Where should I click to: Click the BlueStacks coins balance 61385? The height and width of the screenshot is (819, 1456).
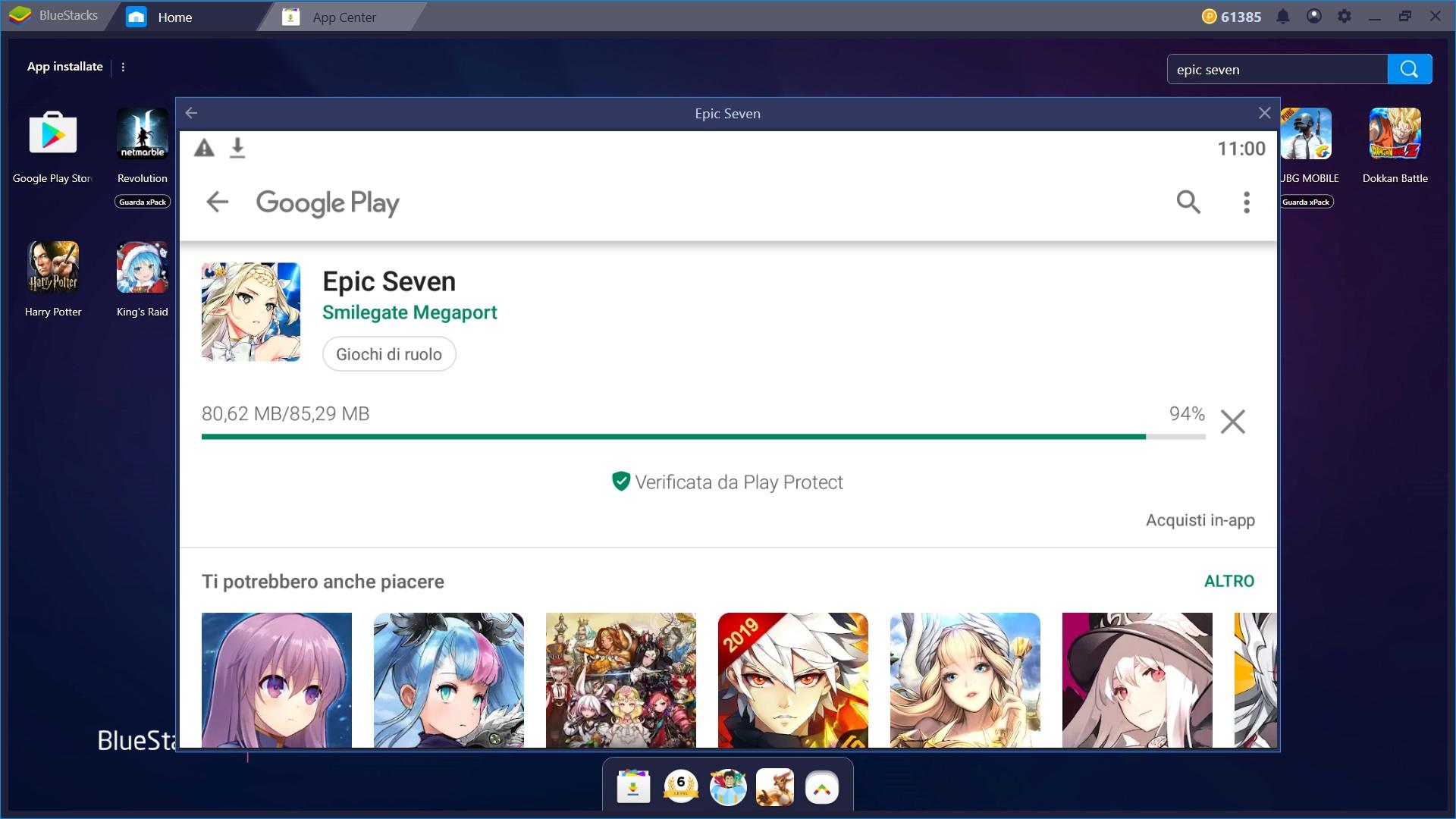(1232, 17)
